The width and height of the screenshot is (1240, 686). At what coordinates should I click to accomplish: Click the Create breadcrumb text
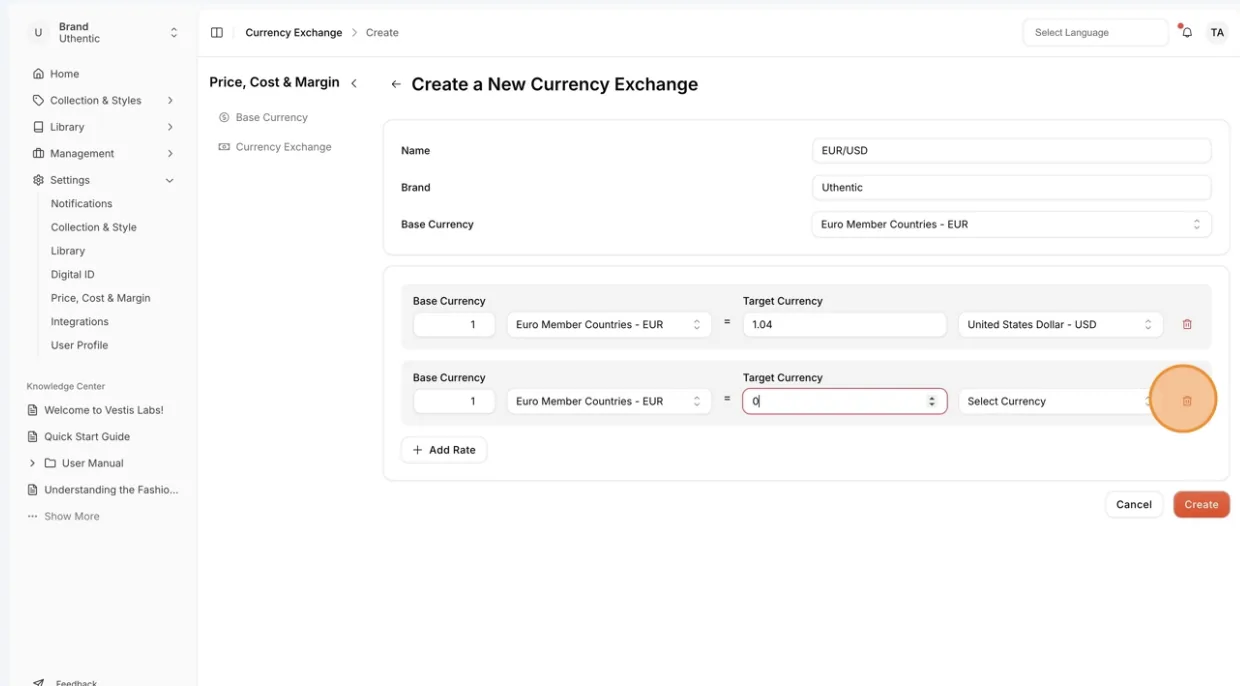pyautogui.click(x=382, y=33)
